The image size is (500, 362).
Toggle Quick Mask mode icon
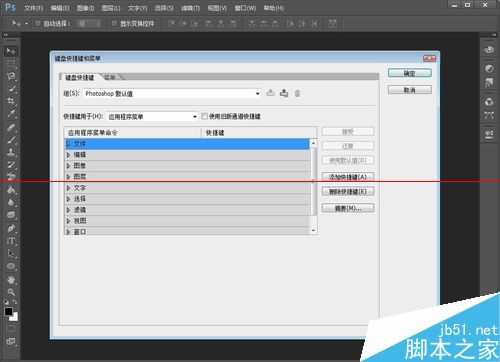(x=11, y=328)
